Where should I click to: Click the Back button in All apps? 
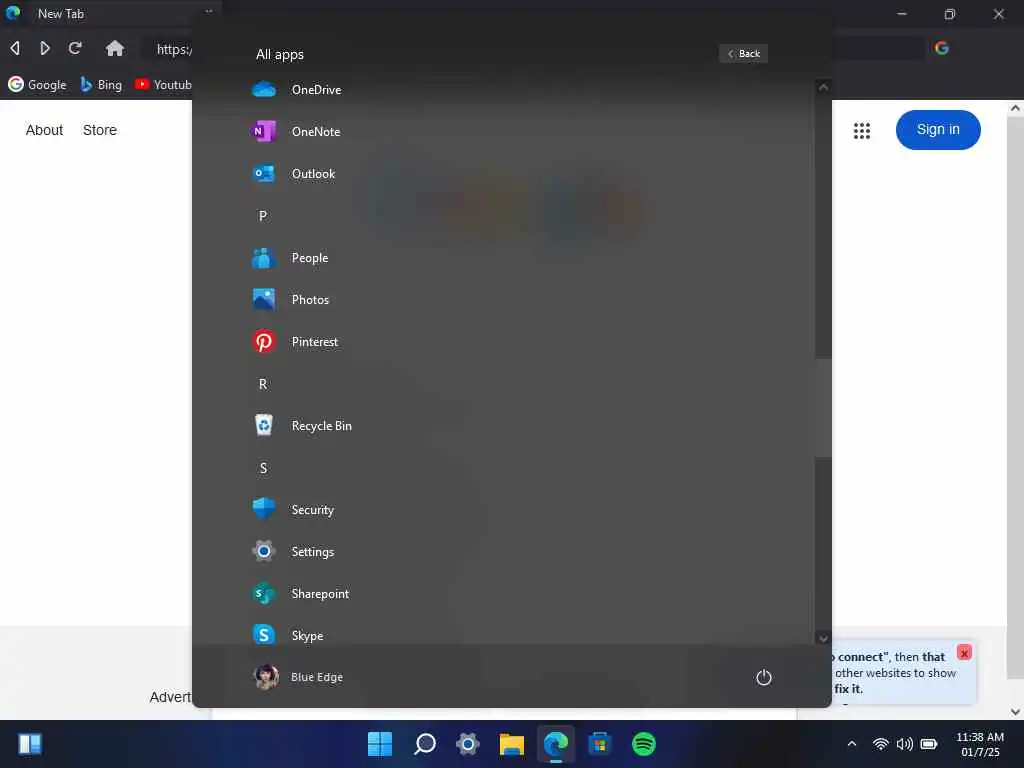pos(743,54)
